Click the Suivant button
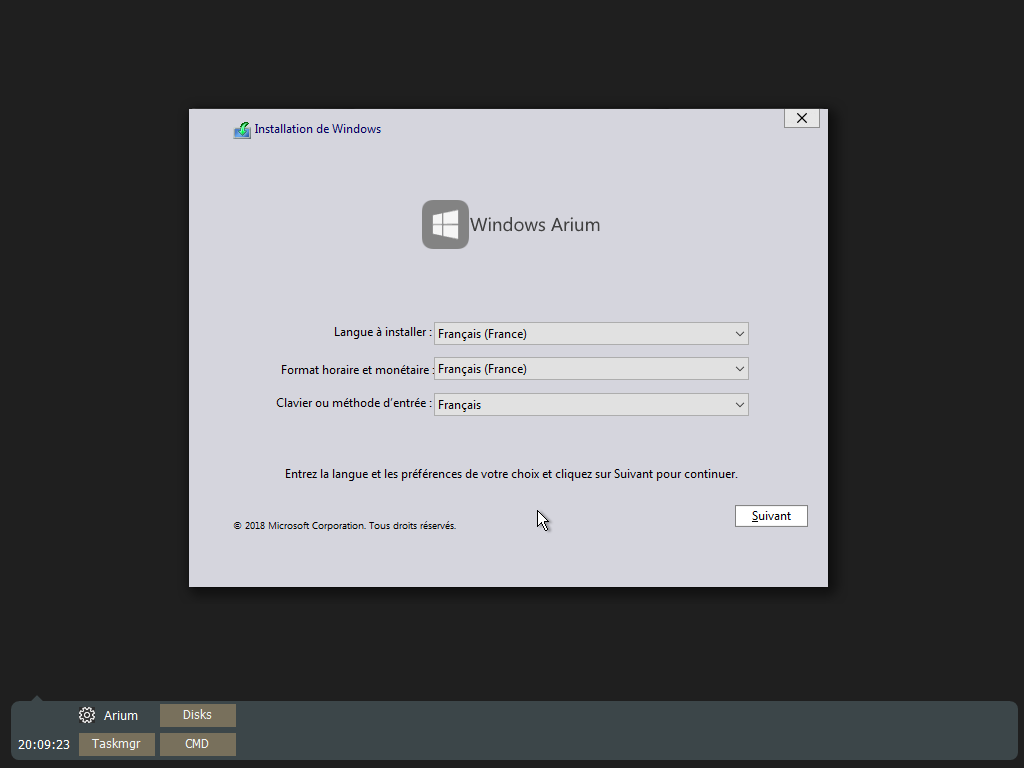Screen dimensions: 1024x768 (x=771, y=516)
